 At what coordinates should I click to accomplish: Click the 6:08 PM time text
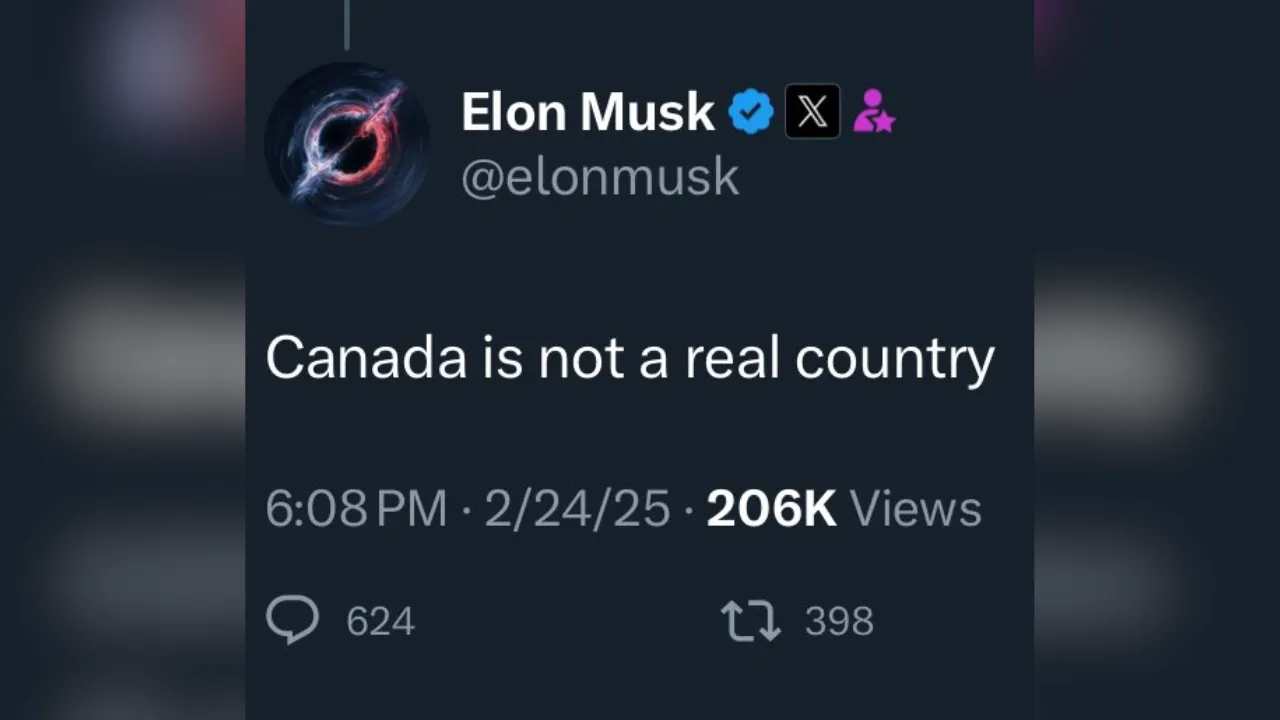pos(356,508)
